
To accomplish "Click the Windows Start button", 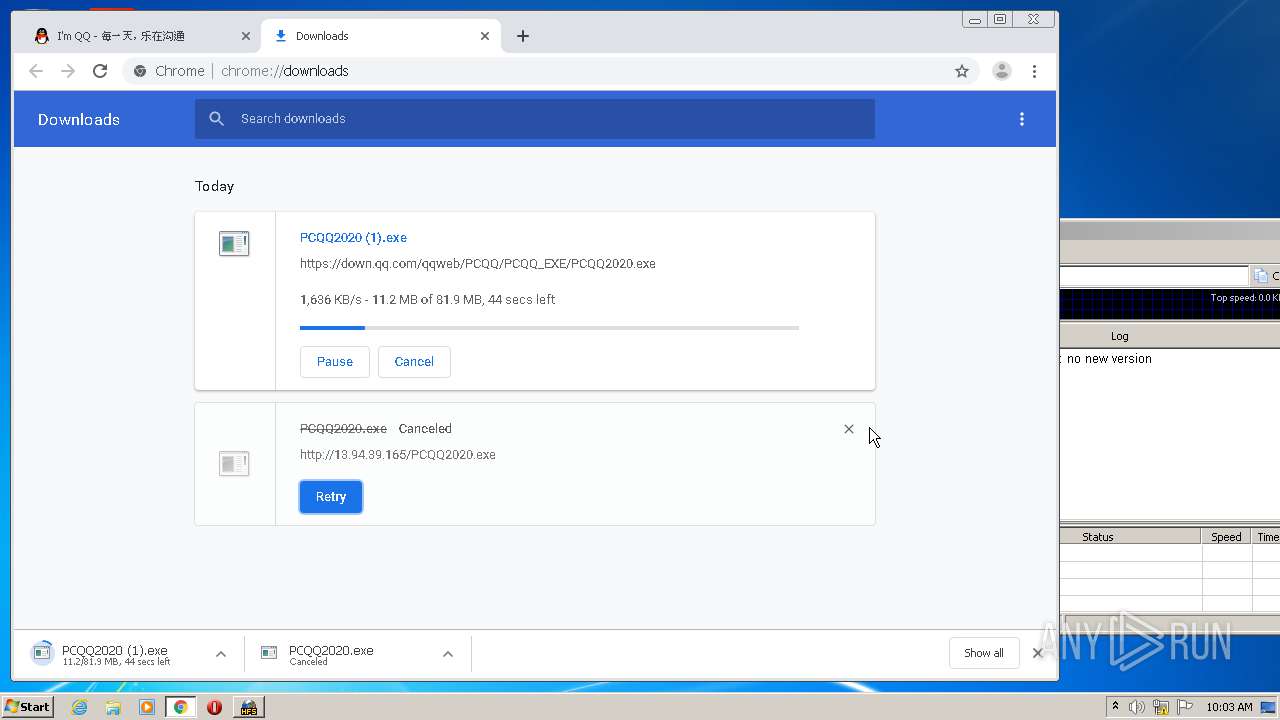I will (x=28, y=707).
